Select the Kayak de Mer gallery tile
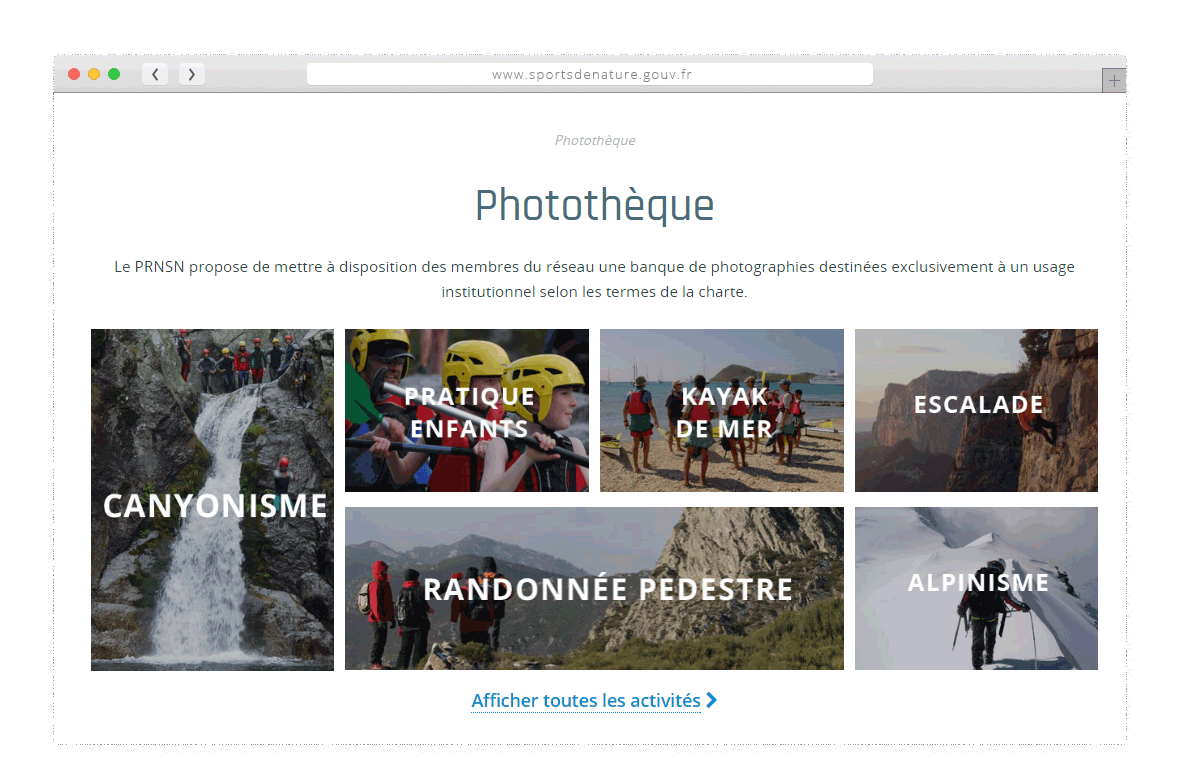1181x781 pixels. (x=722, y=410)
